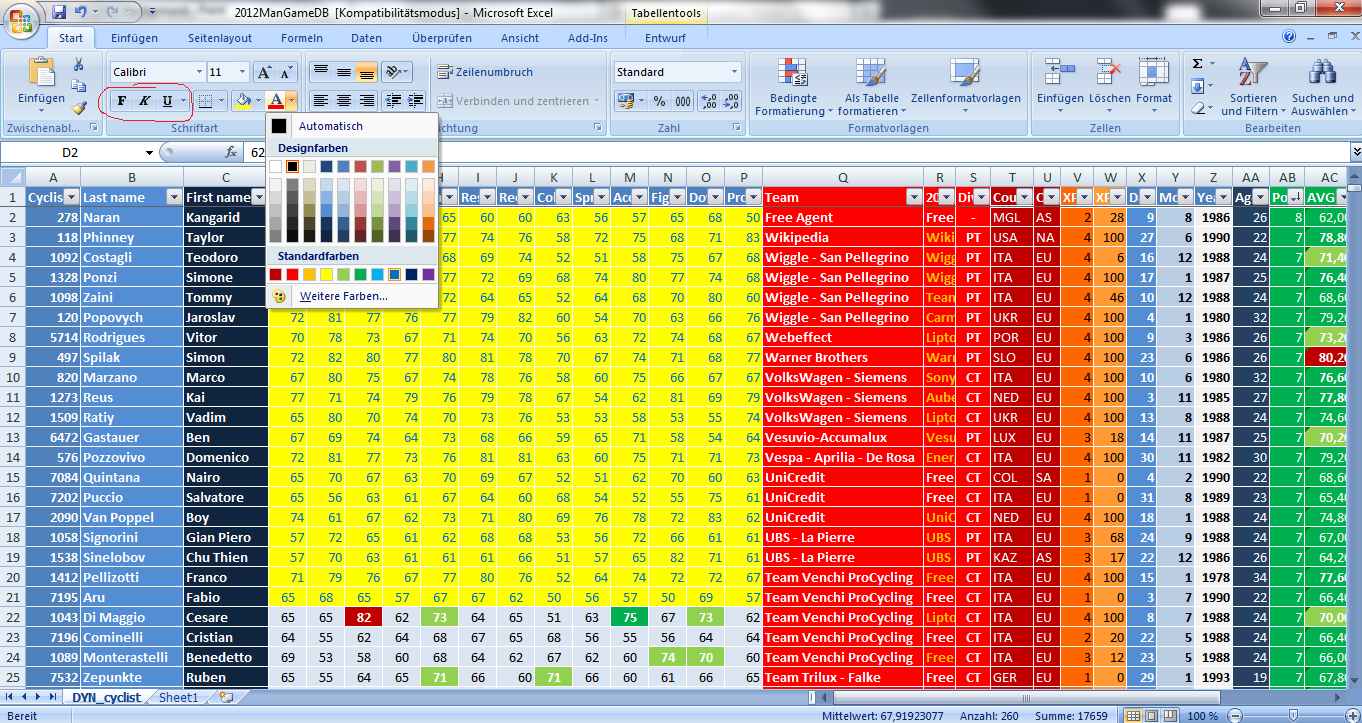Increase font size with the large A
The width and height of the screenshot is (1362, 723).
263,72
